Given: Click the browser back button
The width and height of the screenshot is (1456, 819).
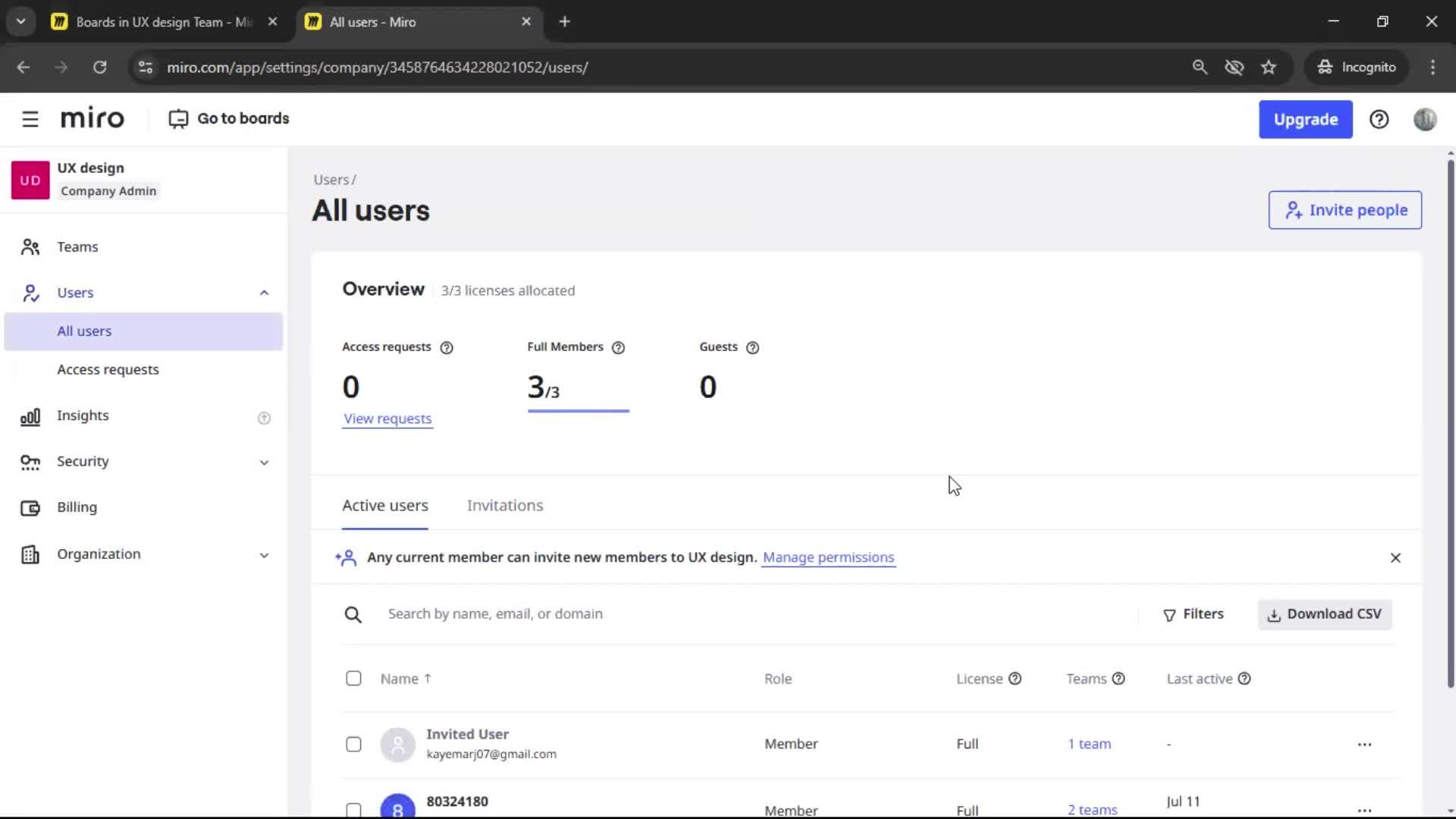Looking at the screenshot, I should pos(24,67).
